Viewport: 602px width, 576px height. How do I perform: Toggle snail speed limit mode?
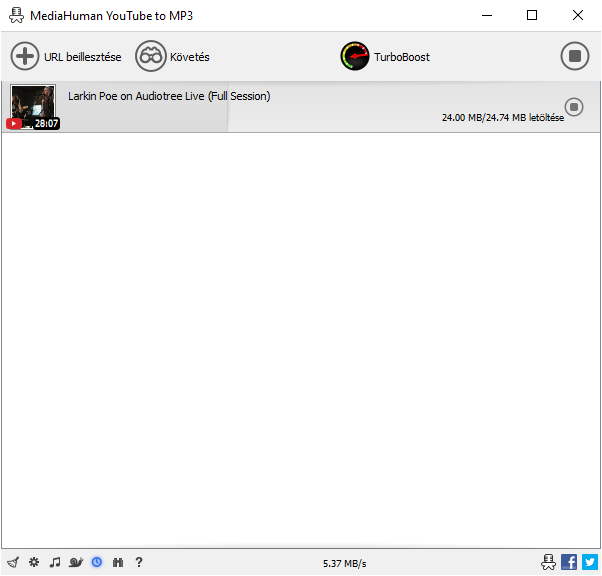pyautogui.click(x=76, y=563)
